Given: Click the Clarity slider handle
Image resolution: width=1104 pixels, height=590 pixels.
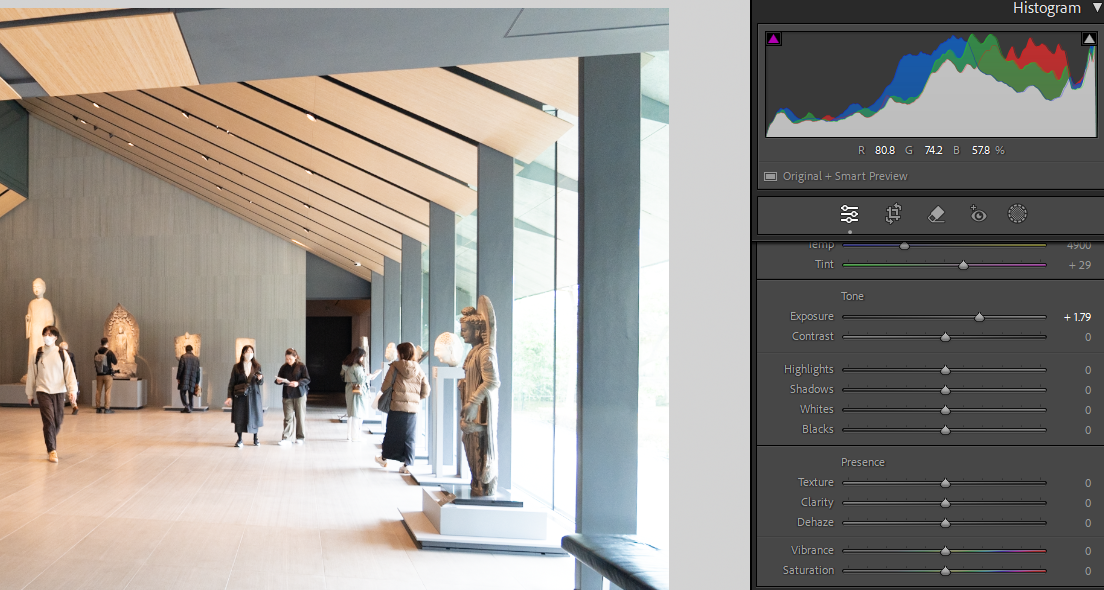Looking at the screenshot, I should pyautogui.click(x=946, y=503).
